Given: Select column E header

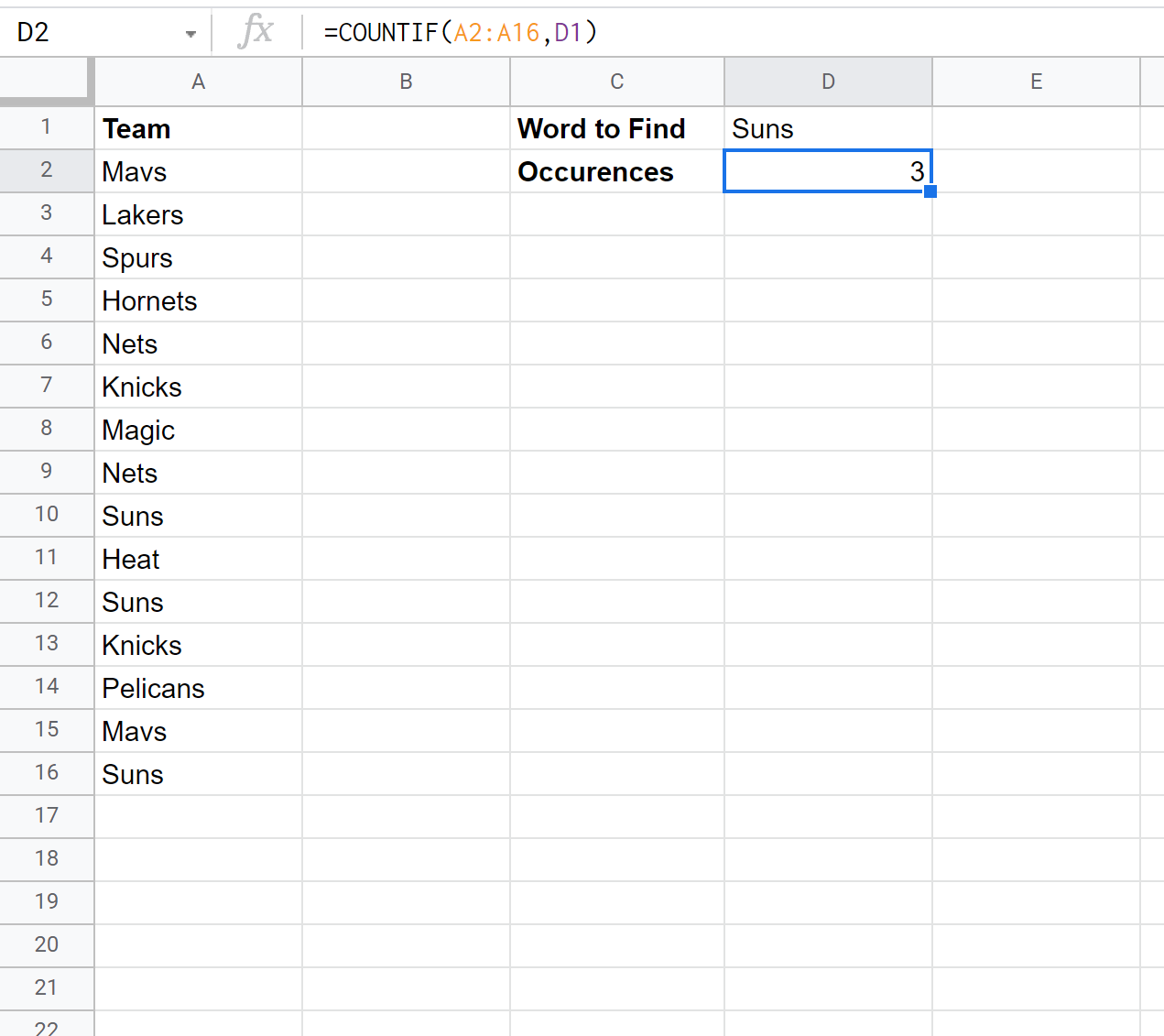Looking at the screenshot, I should point(1036,82).
